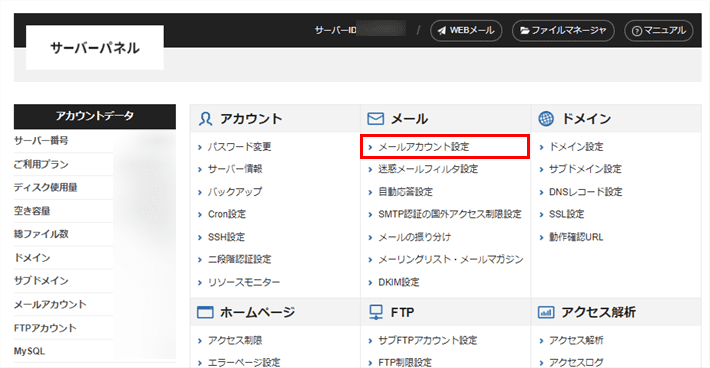The height and width of the screenshot is (368, 710).
Task: Open DNSレコード設定
Action: pos(585,191)
